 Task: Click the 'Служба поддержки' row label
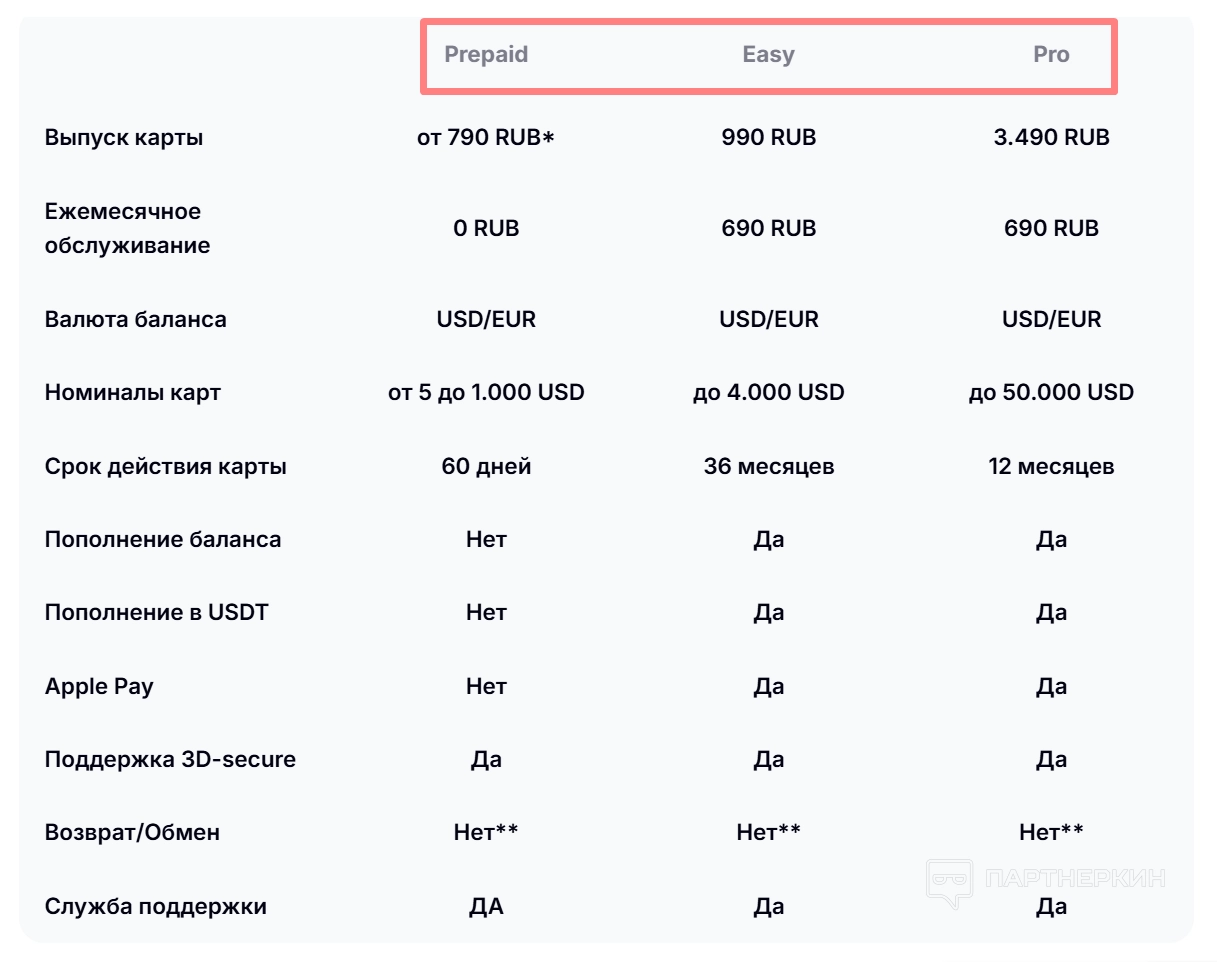(155, 907)
